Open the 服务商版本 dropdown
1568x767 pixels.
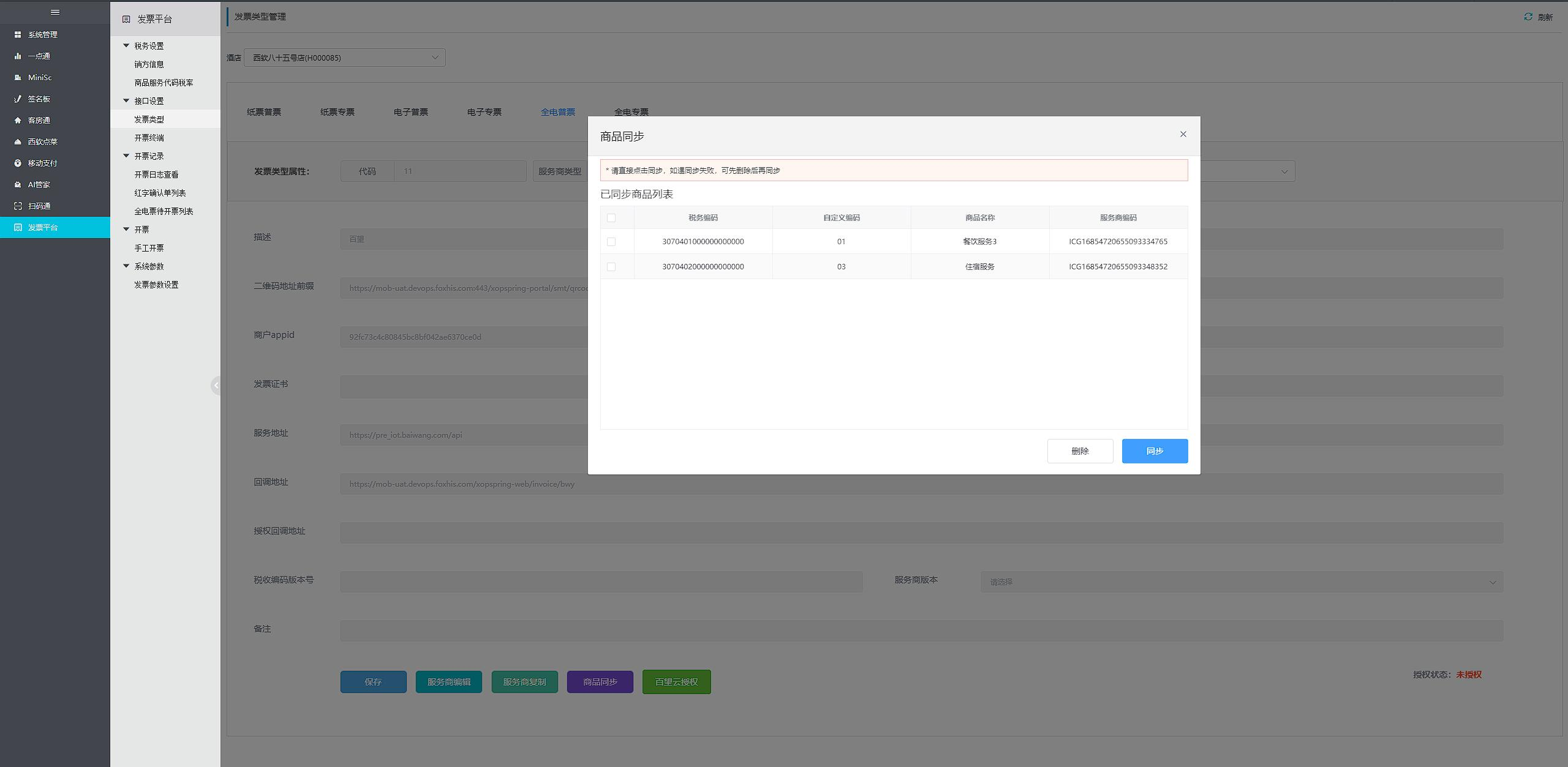[x=1242, y=582]
